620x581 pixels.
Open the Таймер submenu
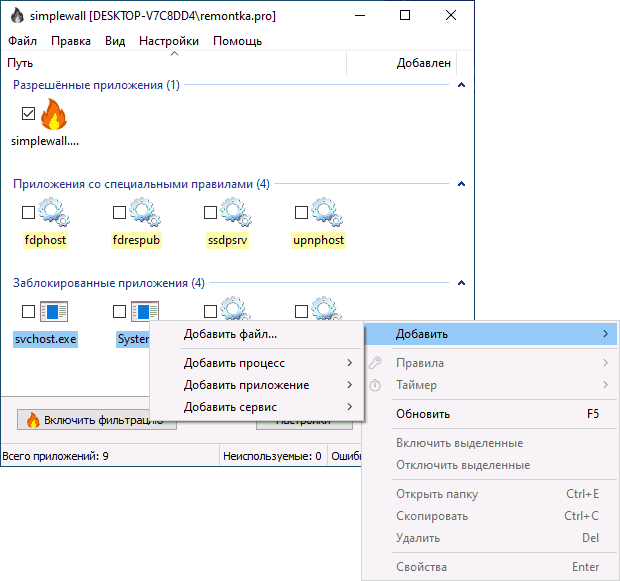(x=490, y=385)
